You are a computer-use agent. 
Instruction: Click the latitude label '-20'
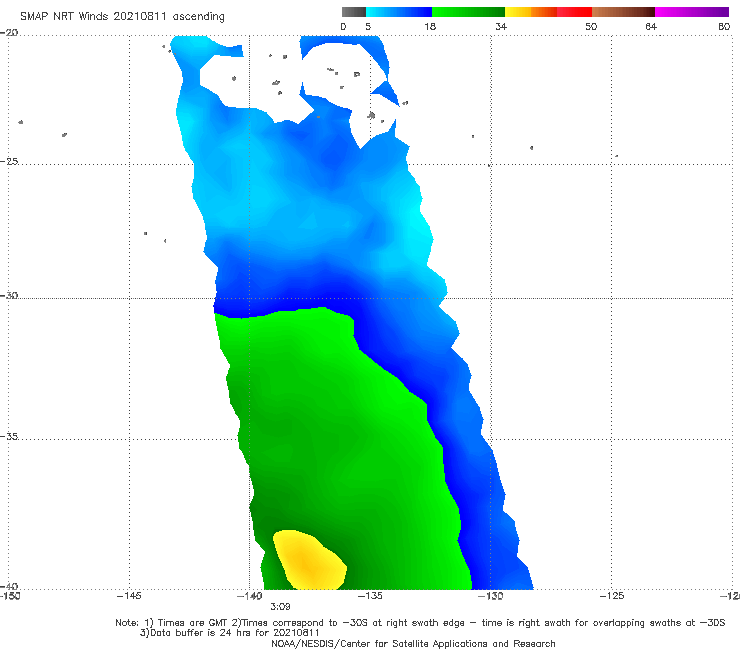9,33
